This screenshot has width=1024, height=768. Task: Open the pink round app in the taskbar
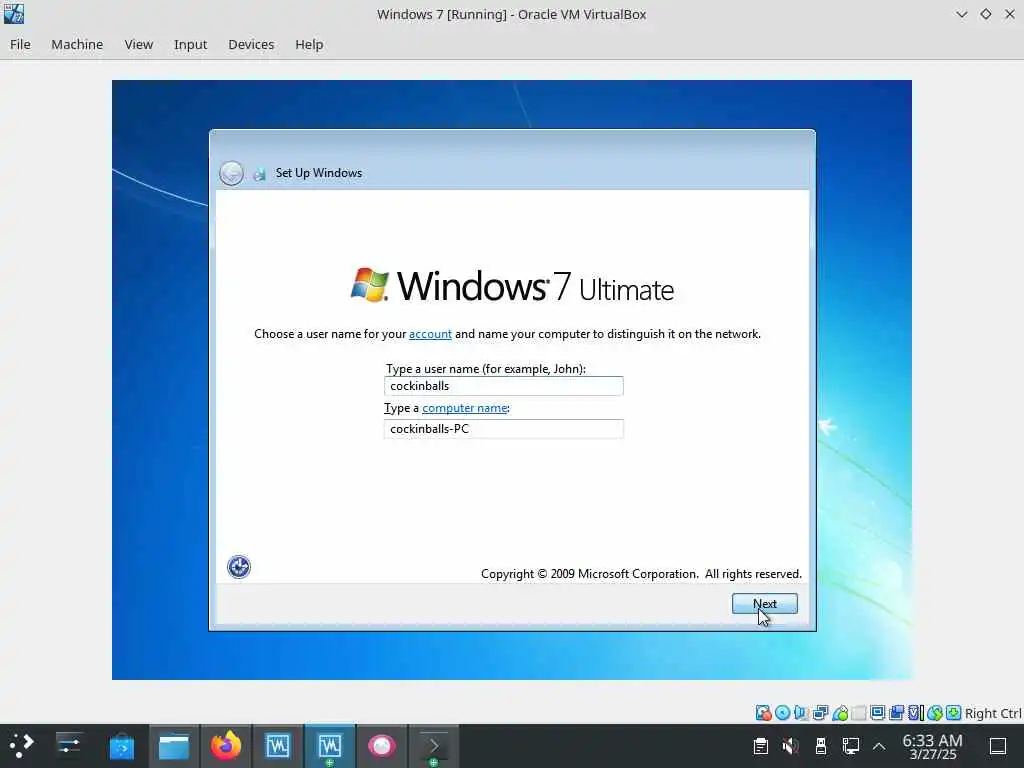point(381,746)
